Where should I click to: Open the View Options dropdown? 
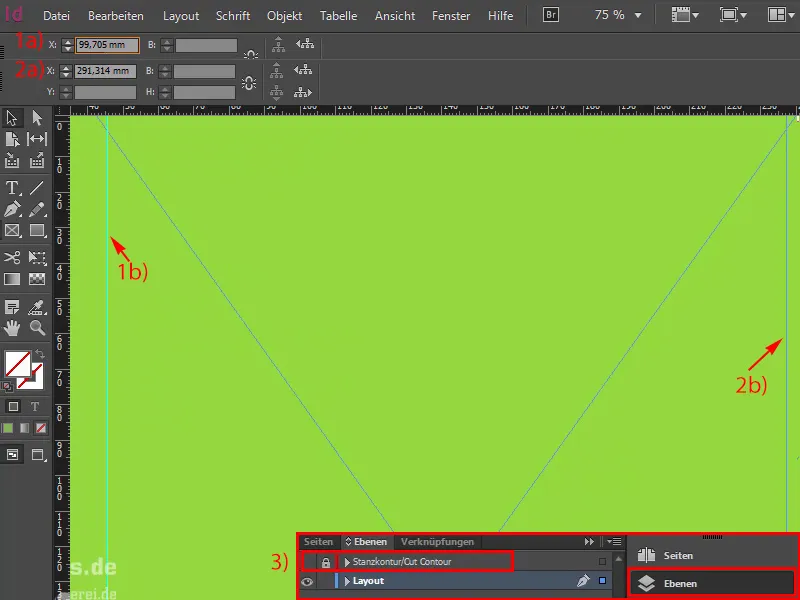(x=685, y=15)
